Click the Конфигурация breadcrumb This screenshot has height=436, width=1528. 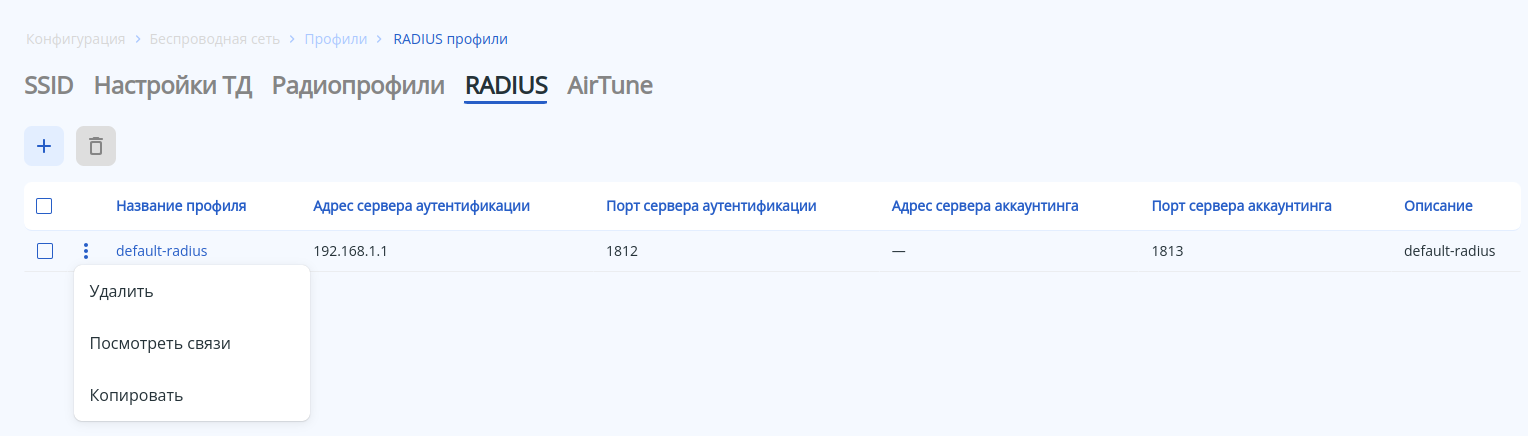pyautogui.click(x=76, y=39)
